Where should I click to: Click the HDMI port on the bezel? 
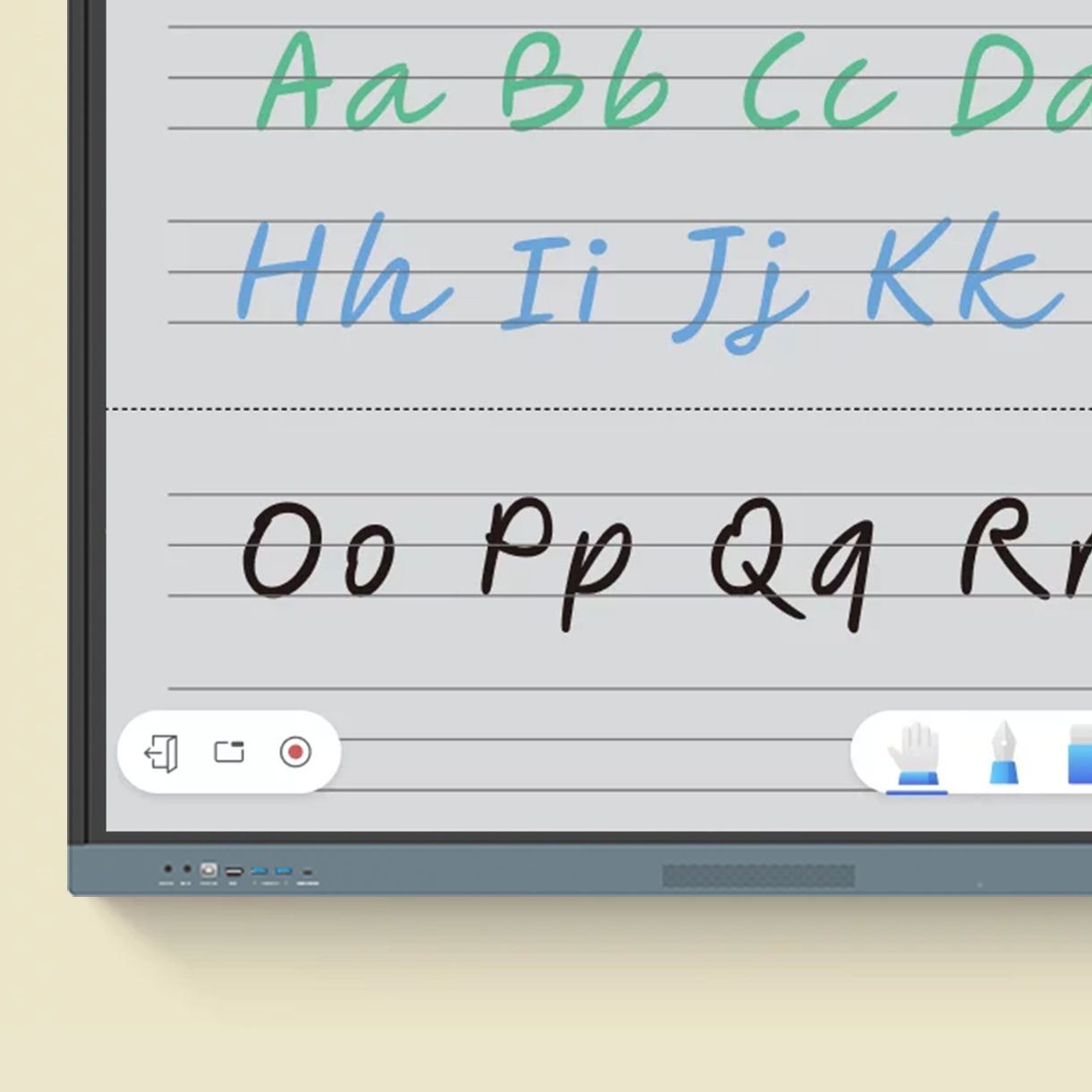coord(234,871)
